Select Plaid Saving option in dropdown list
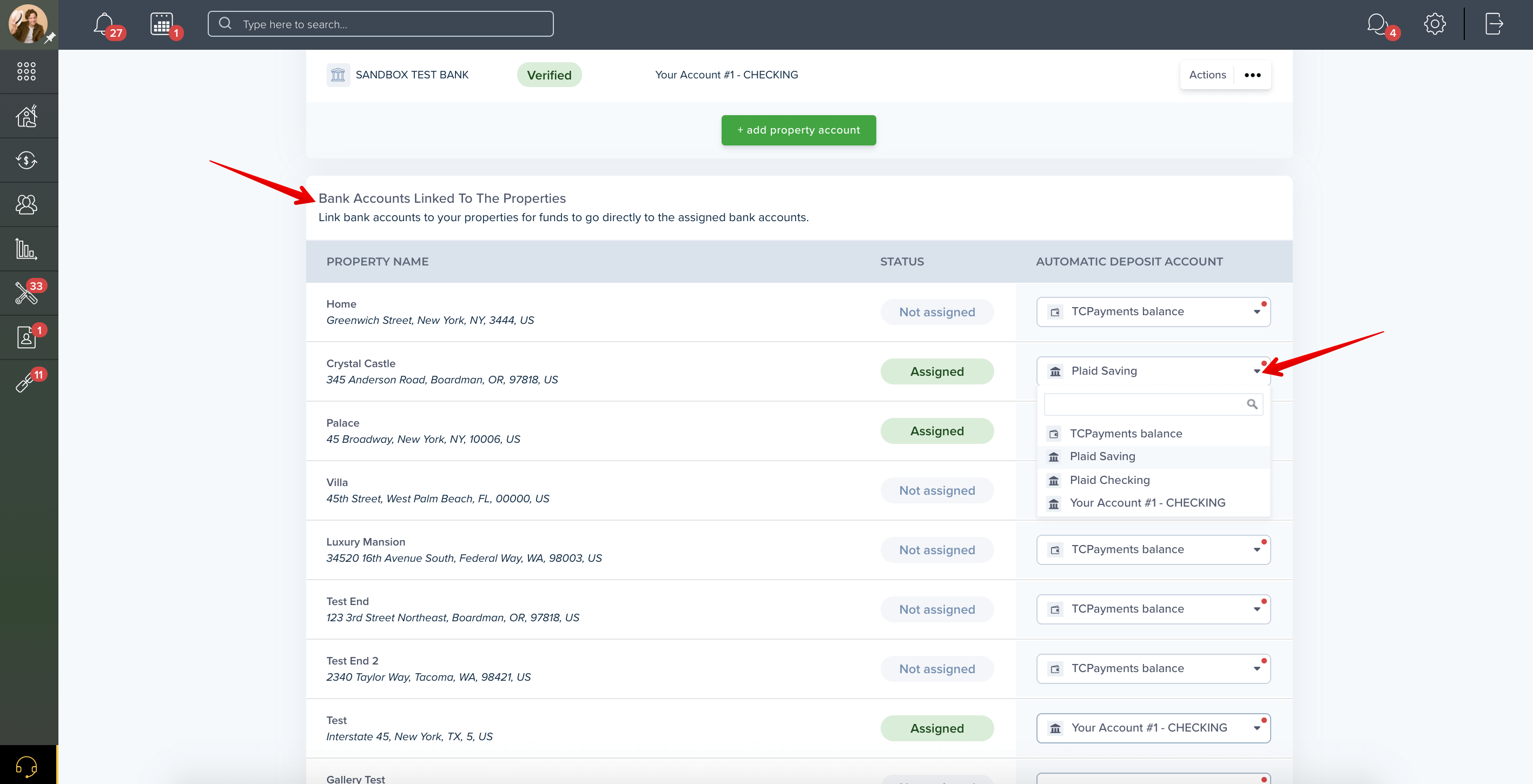This screenshot has height=784, width=1533. click(1153, 457)
